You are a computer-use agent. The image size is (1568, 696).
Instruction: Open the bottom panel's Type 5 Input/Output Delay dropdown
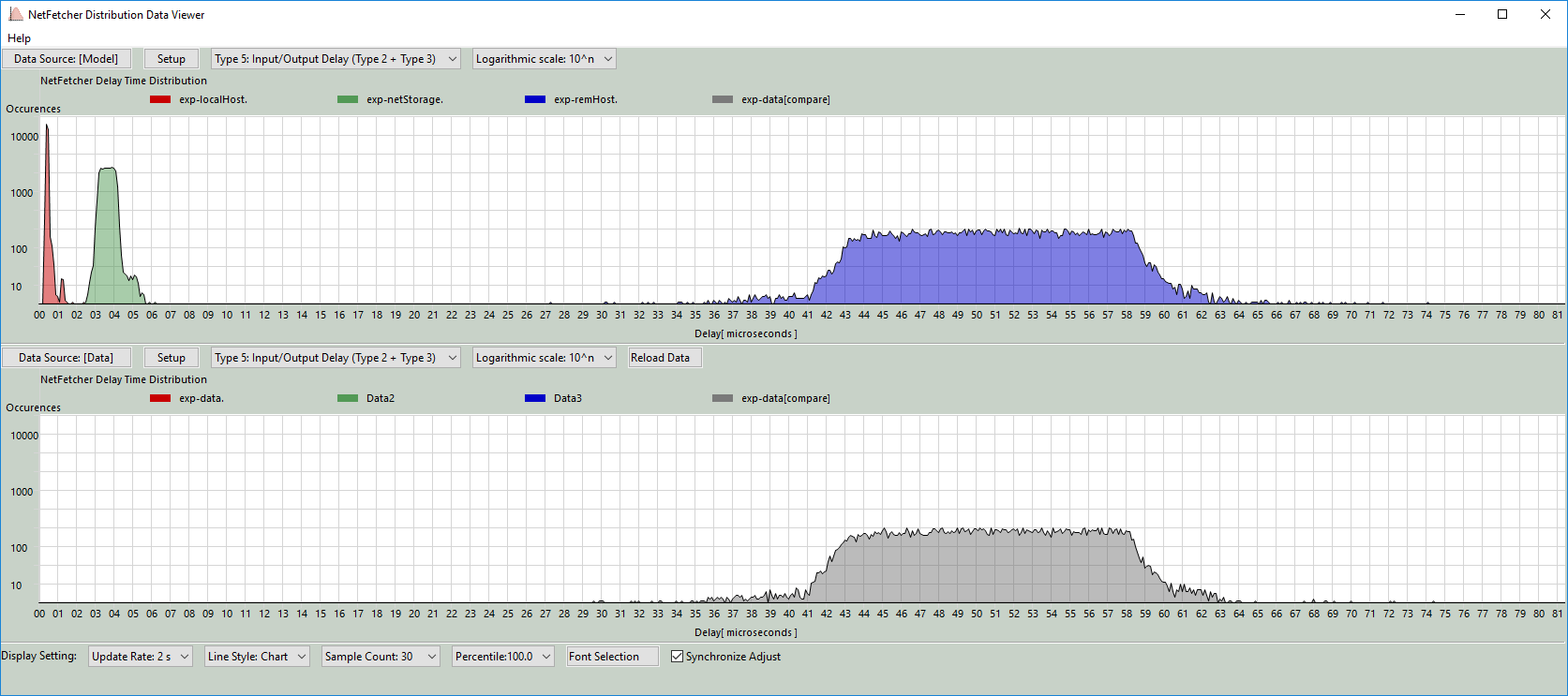(x=336, y=358)
